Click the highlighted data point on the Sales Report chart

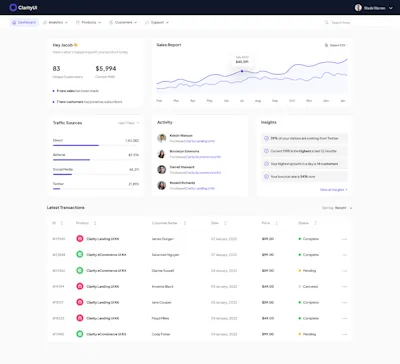click(242, 71)
